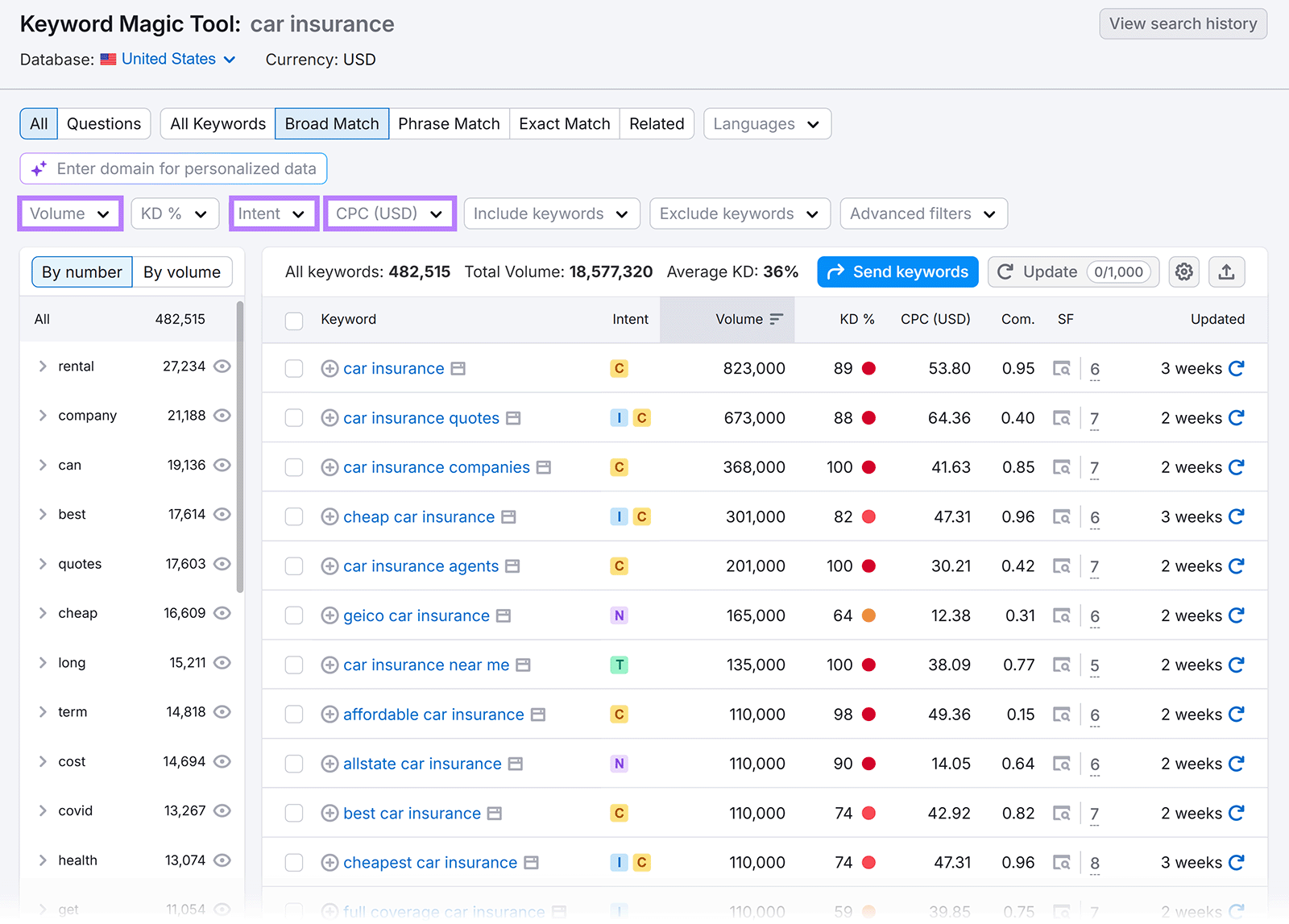
Task: Open the cheapest car insurance keyword link
Action: coord(430,863)
